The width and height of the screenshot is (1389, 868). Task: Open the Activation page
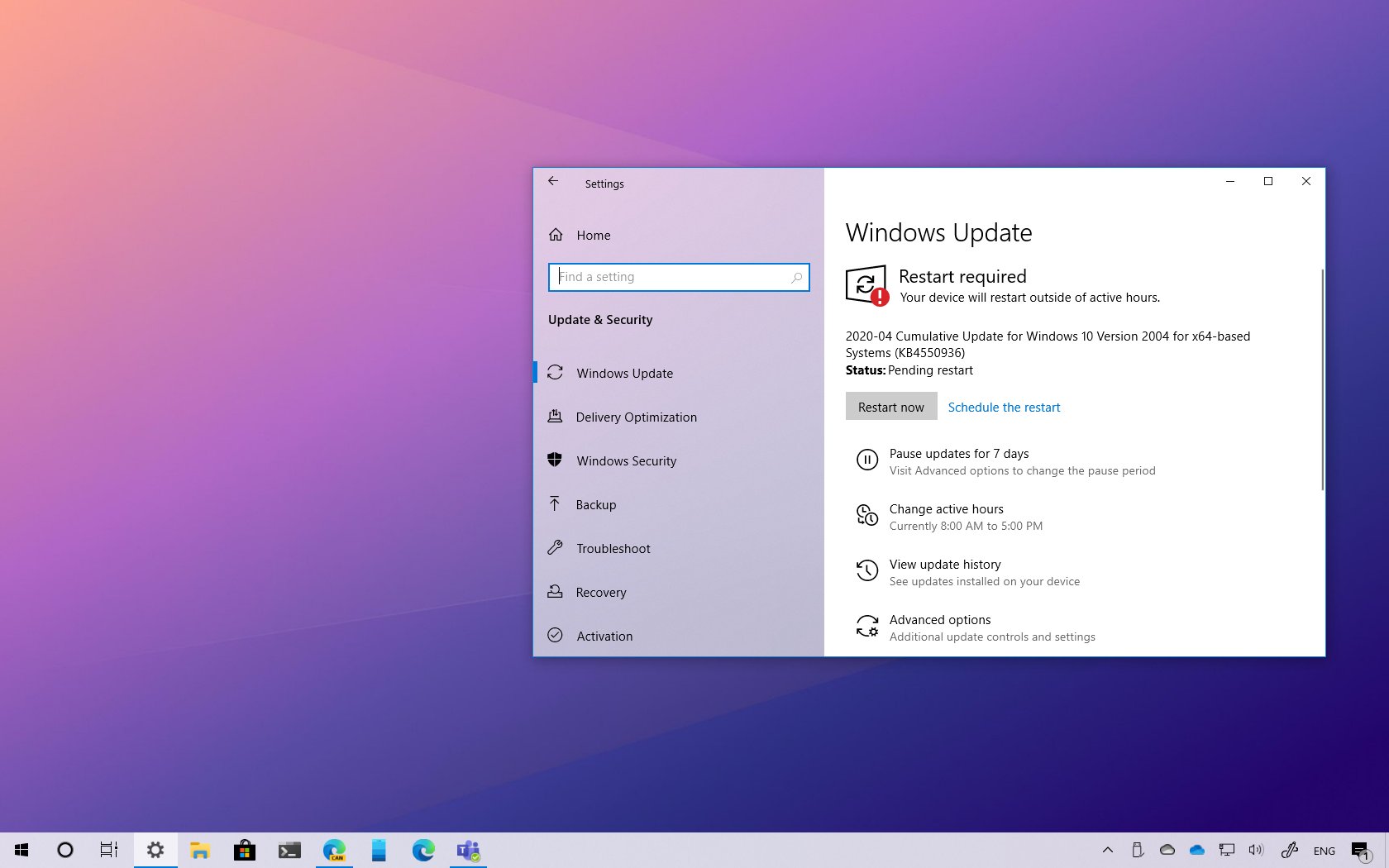tap(604, 636)
